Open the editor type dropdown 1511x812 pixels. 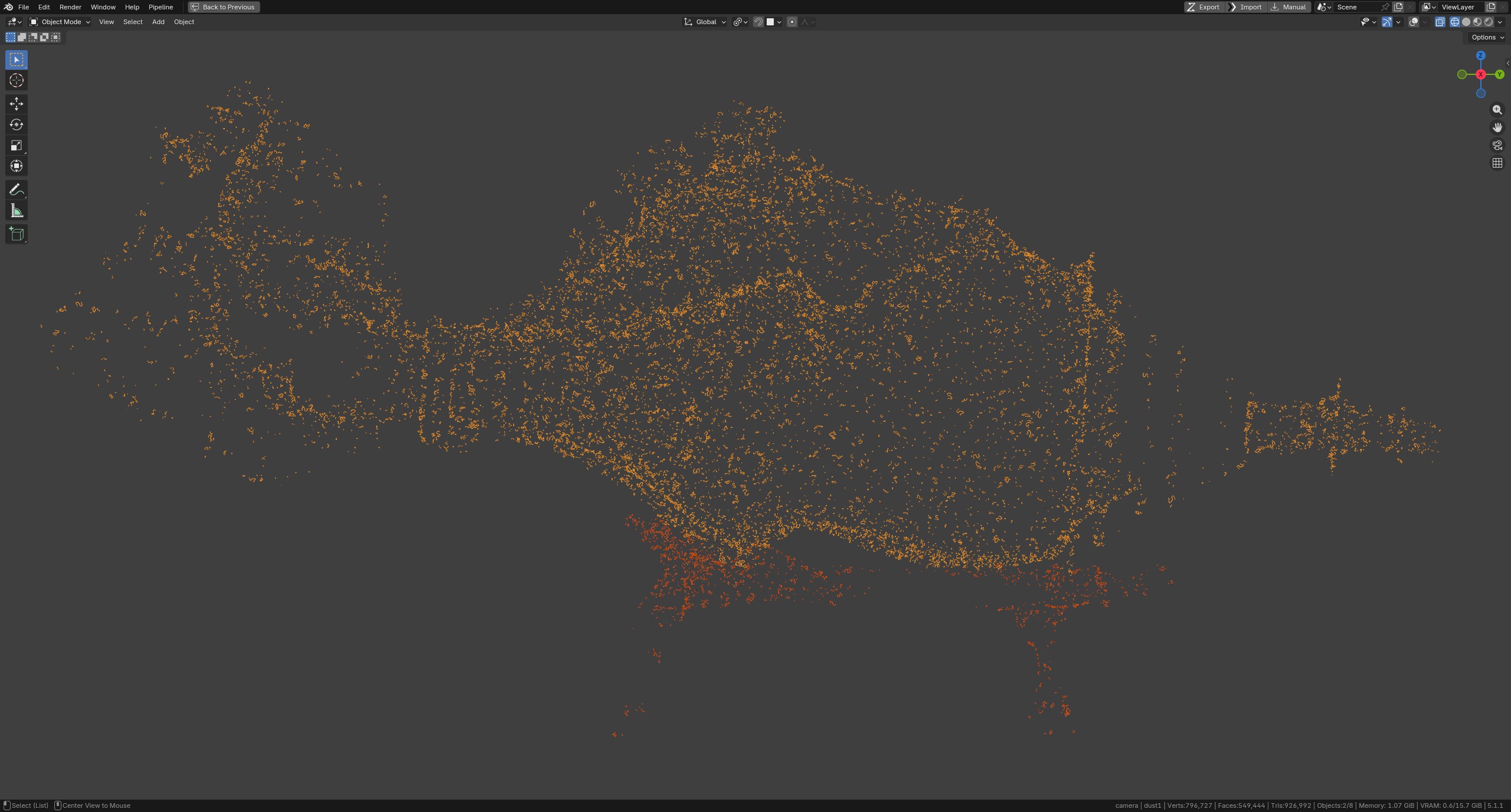tap(14, 22)
